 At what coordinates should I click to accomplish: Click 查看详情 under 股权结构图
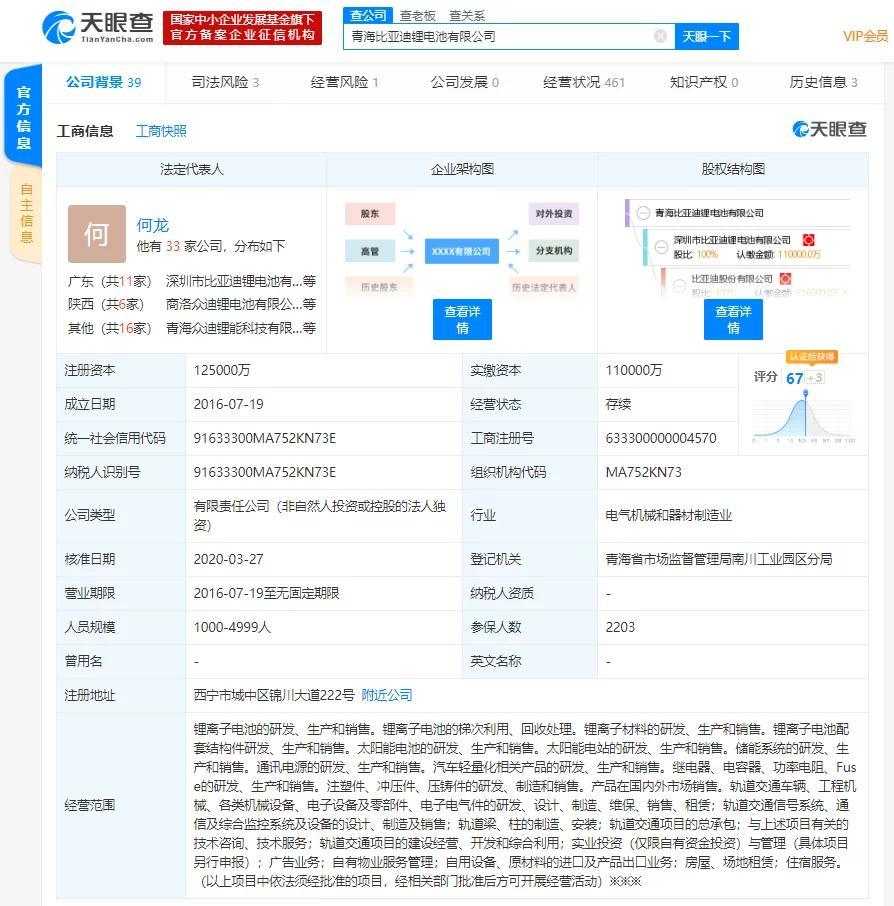pyautogui.click(x=733, y=320)
